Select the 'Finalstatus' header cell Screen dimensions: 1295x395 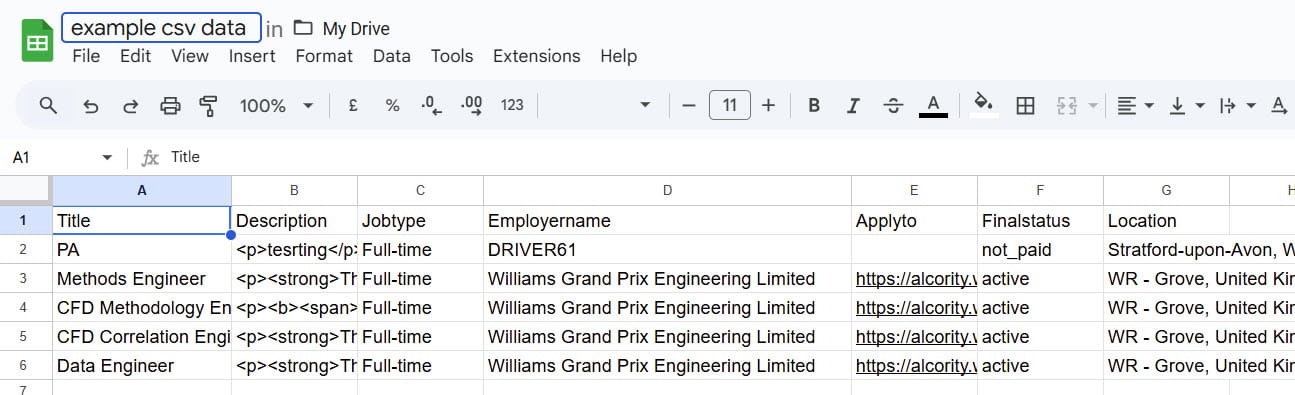coord(1040,221)
